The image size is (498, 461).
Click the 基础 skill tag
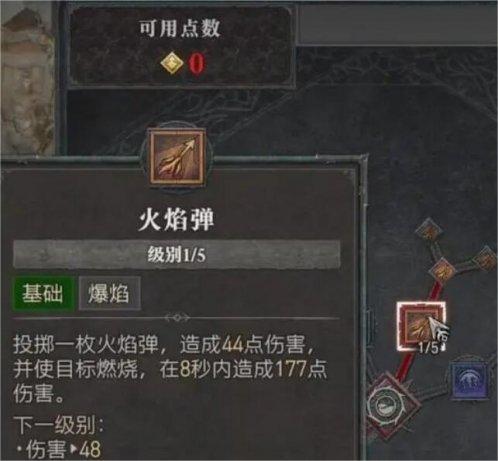pos(42,294)
